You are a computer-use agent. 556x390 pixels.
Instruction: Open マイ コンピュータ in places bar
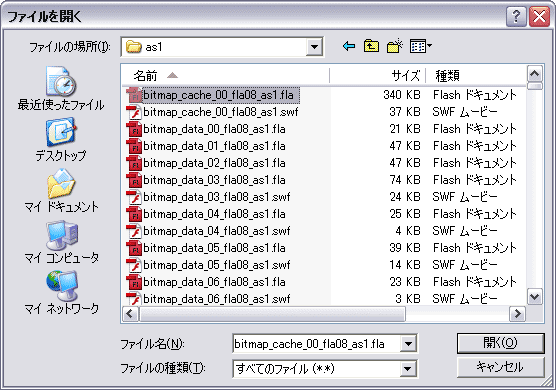tap(61, 242)
